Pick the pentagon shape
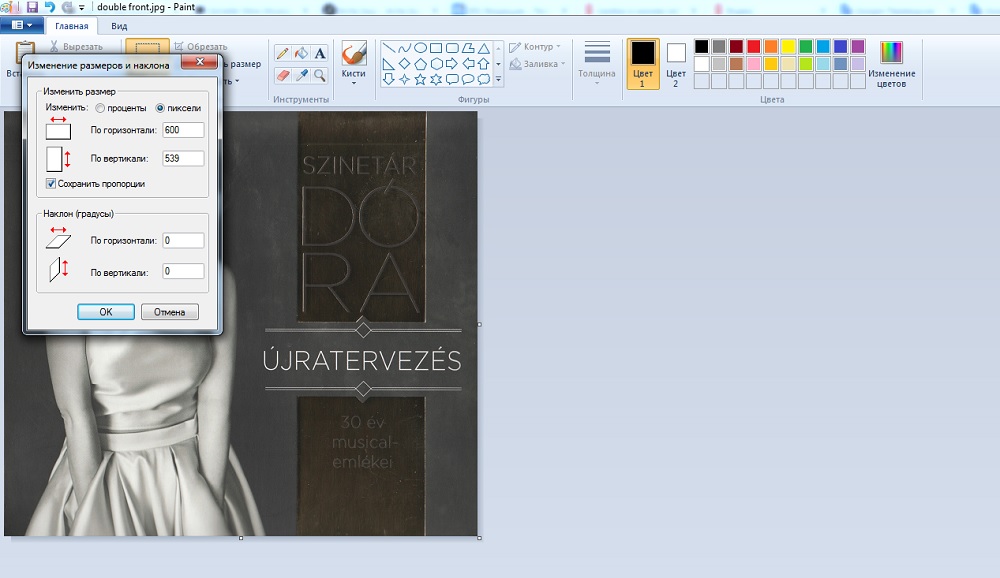This screenshot has height=578, width=1000. point(420,64)
